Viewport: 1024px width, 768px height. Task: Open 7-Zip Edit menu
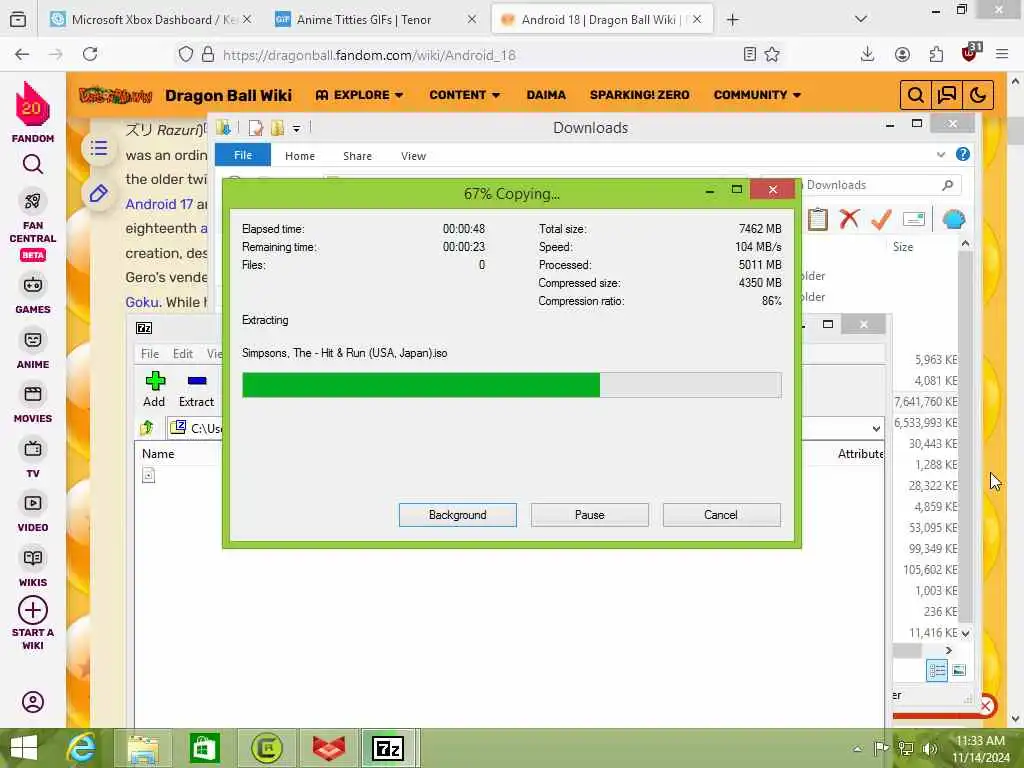pyautogui.click(x=183, y=353)
